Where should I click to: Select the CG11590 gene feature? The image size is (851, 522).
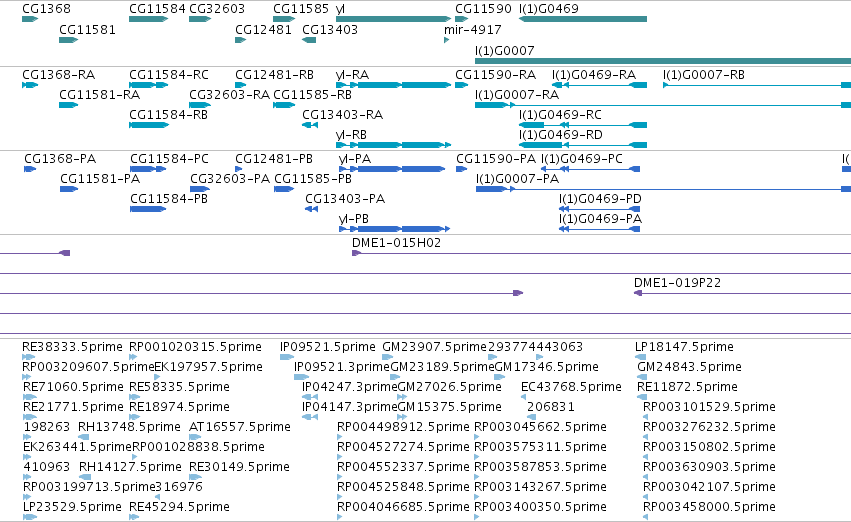click(461, 19)
